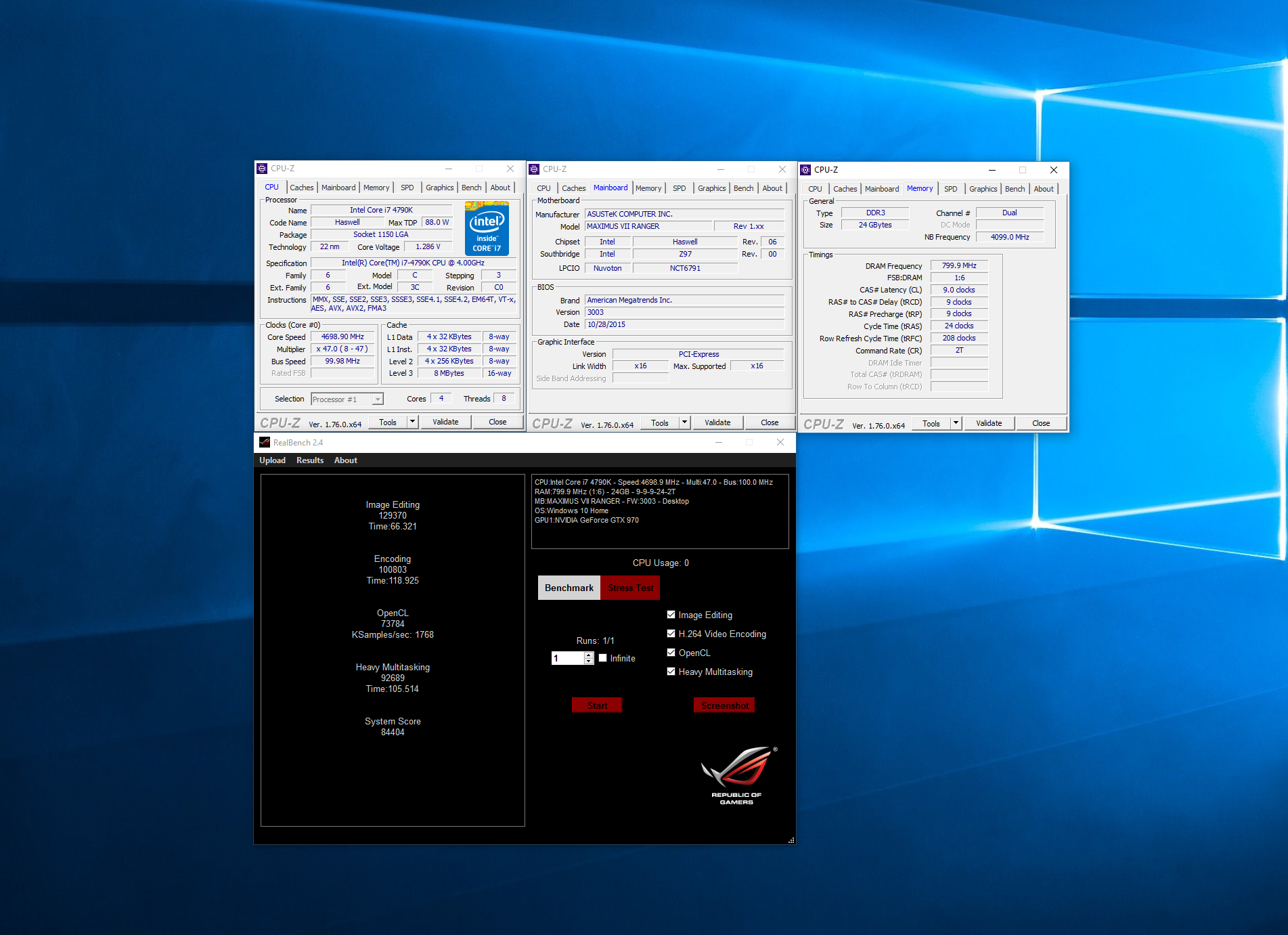Minimize the middle CPU-Z Mainboard window
The height and width of the screenshot is (935, 1288).
[x=721, y=169]
